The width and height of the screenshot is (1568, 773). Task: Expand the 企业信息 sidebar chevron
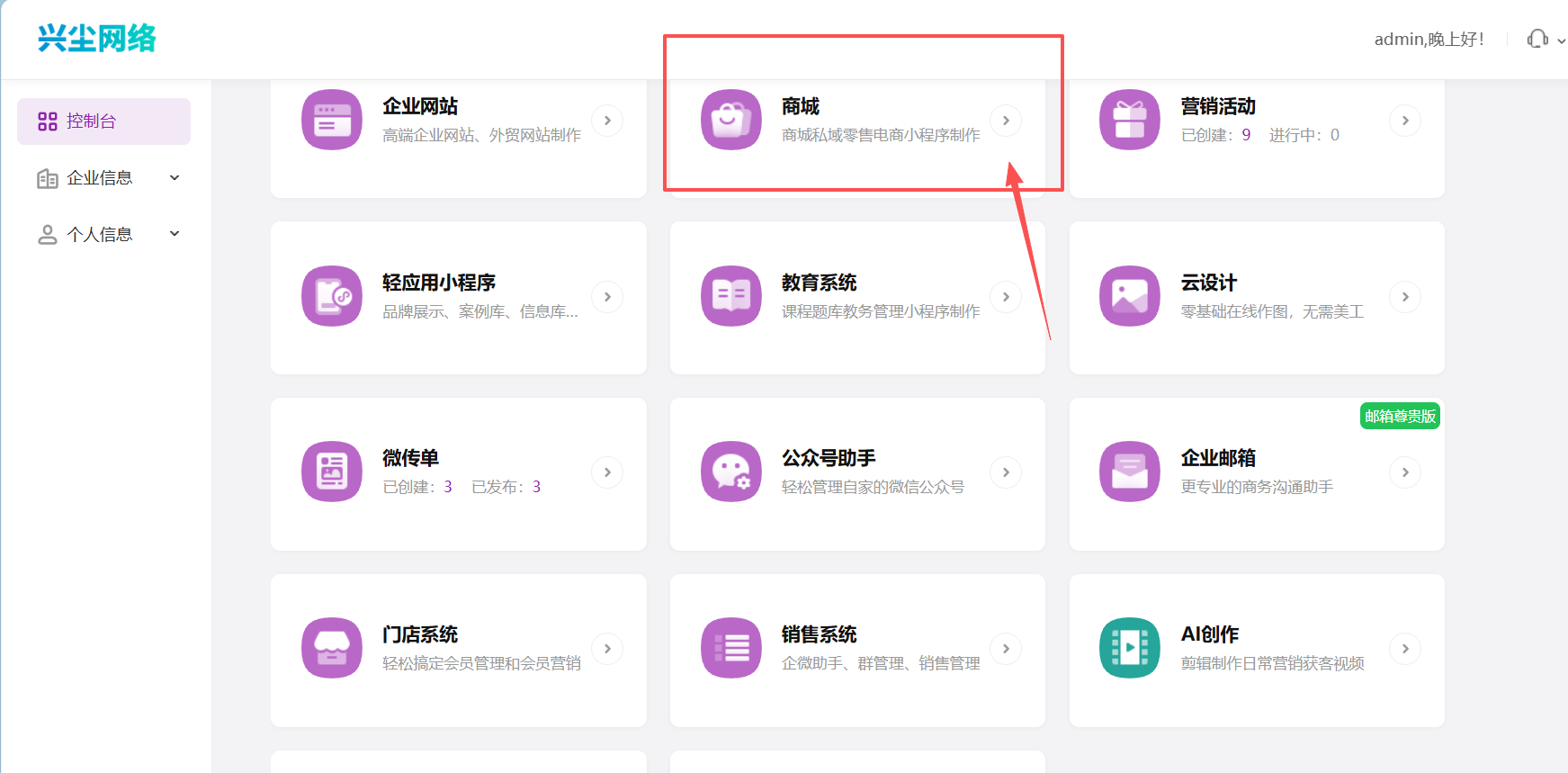[x=175, y=177]
